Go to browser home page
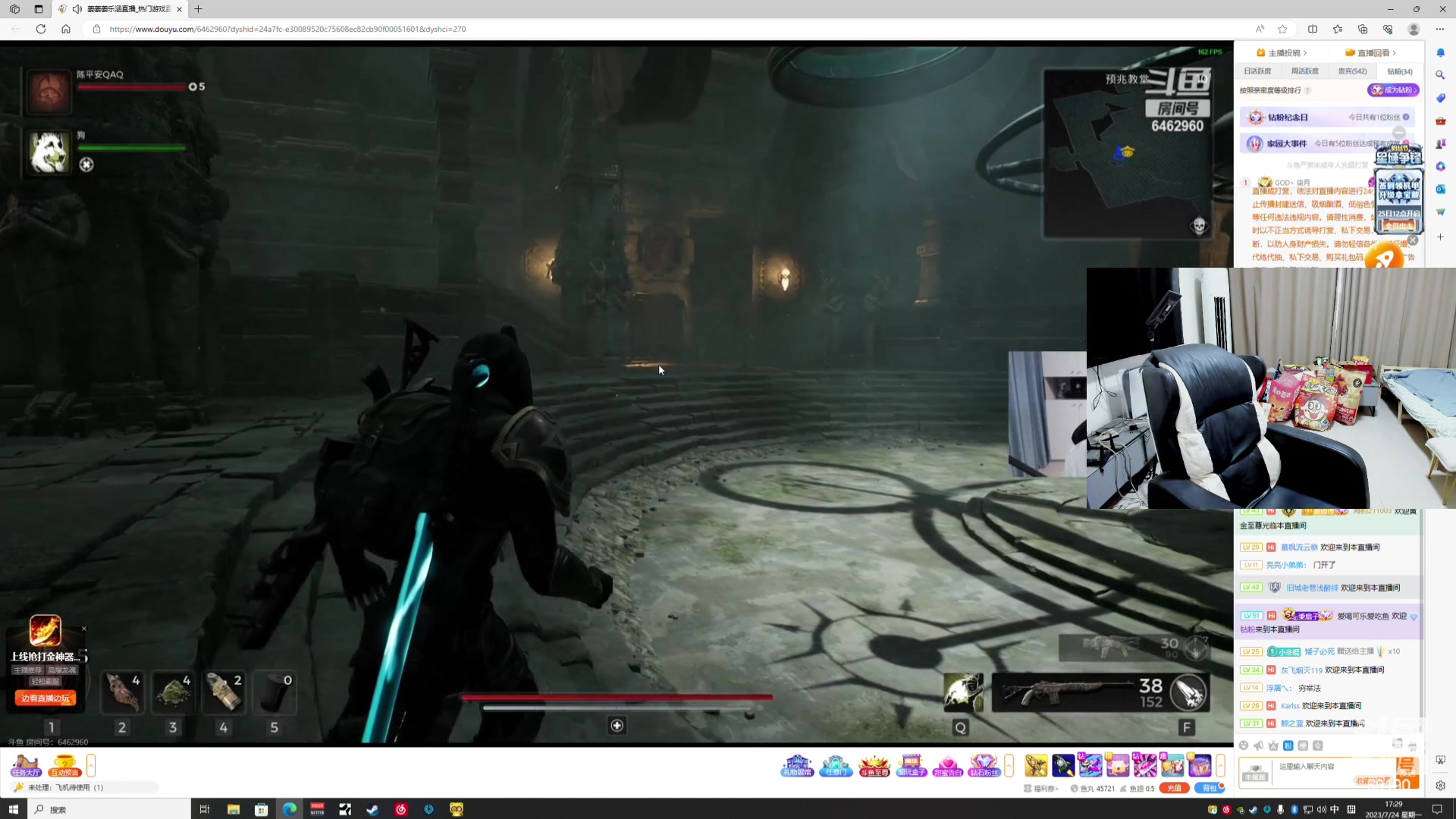The image size is (1456, 819). pos(66,29)
